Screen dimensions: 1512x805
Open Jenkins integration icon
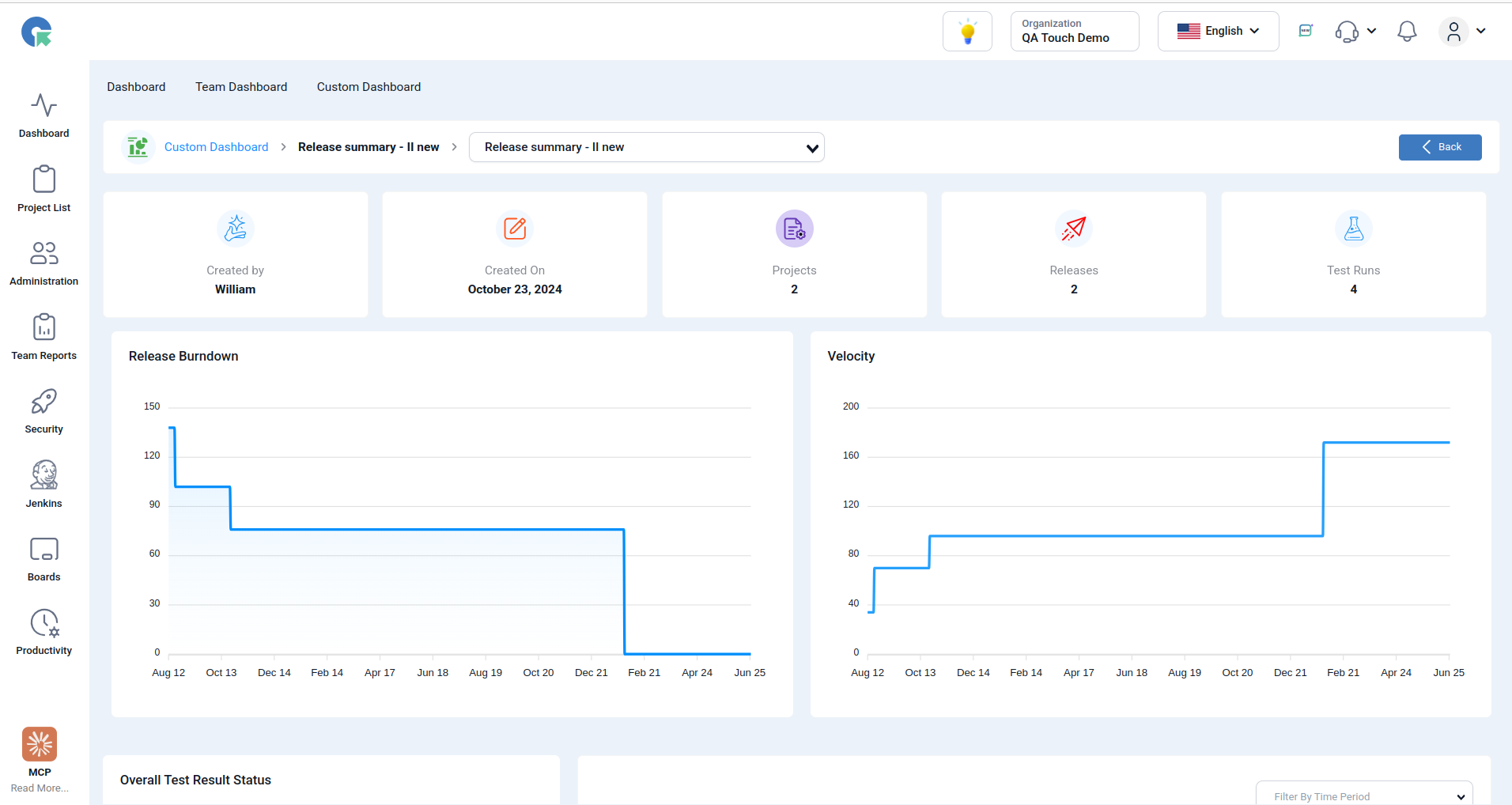(43, 475)
